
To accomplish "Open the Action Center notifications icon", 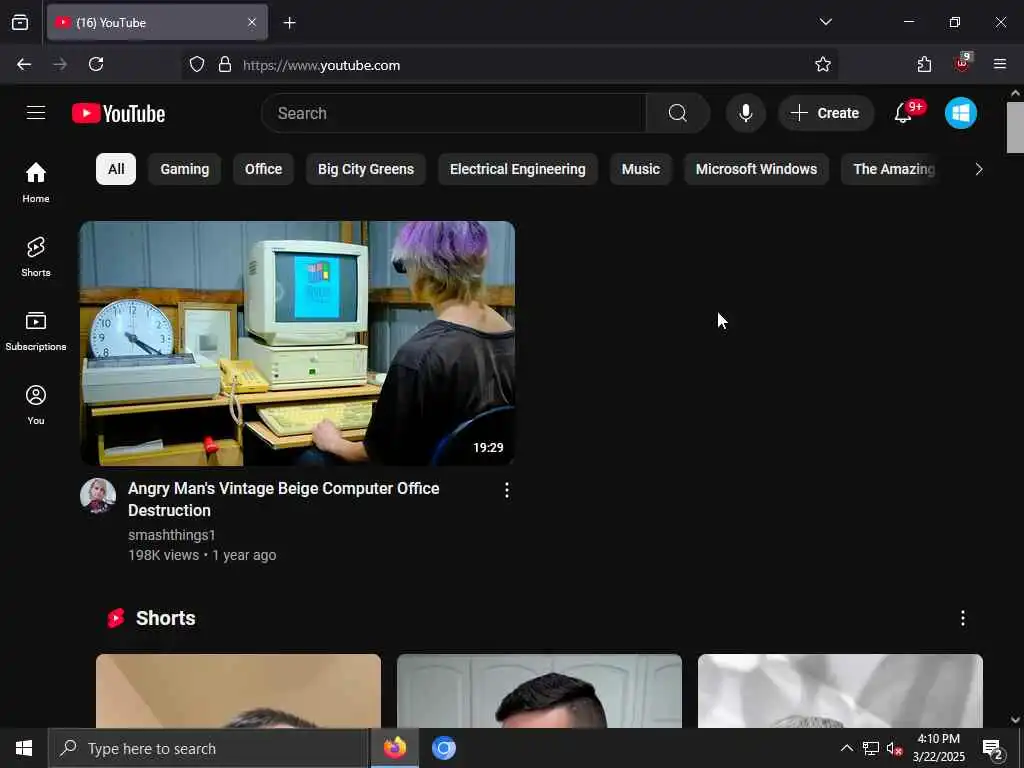I will click(993, 748).
